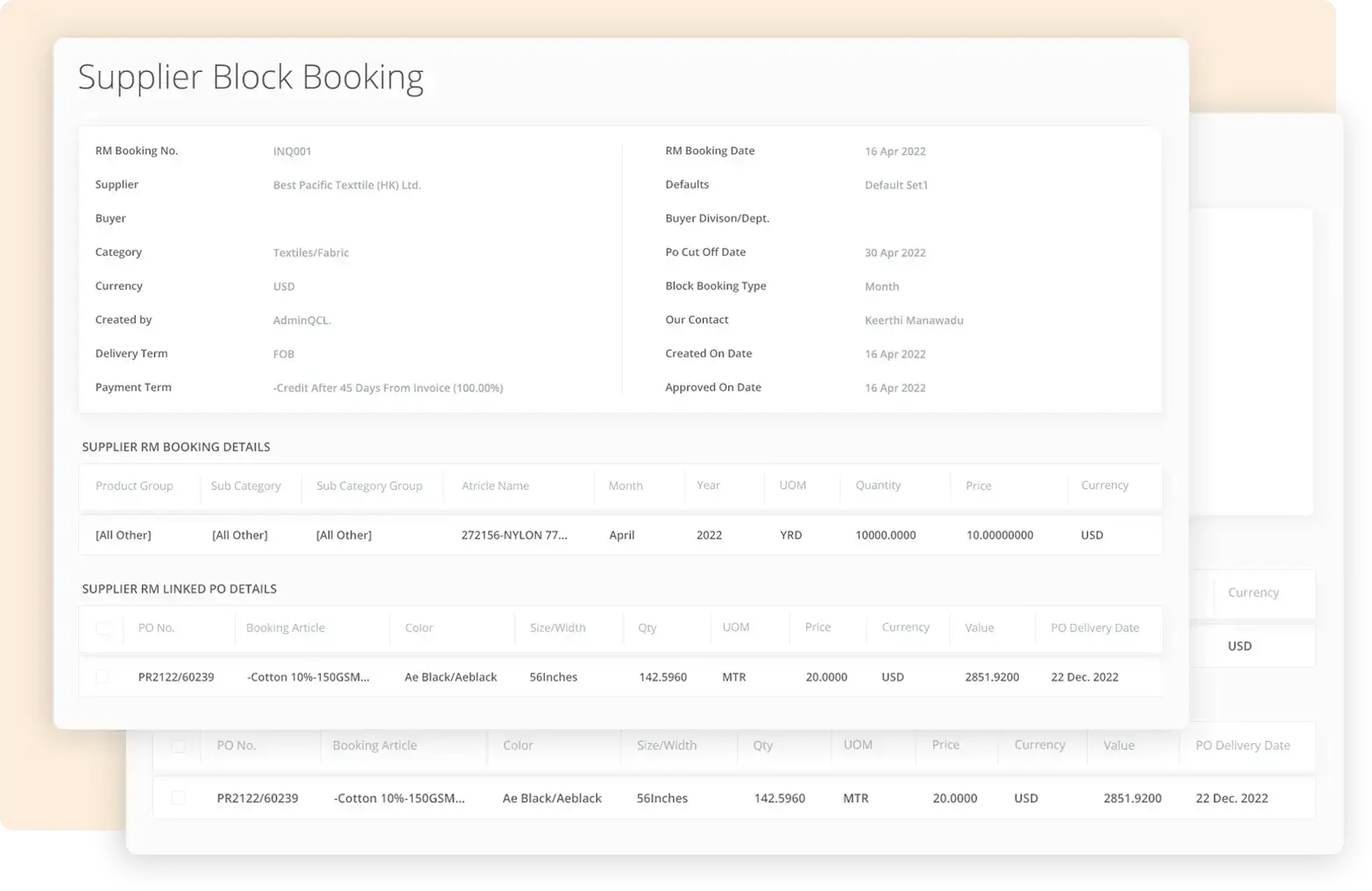
Task: Click the Product Group column header
Action: coord(134,485)
